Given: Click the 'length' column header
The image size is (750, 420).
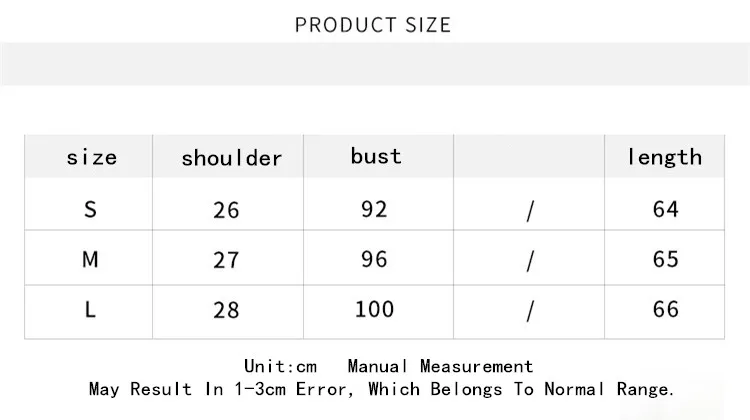Looking at the screenshot, I should tap(664, 157).
